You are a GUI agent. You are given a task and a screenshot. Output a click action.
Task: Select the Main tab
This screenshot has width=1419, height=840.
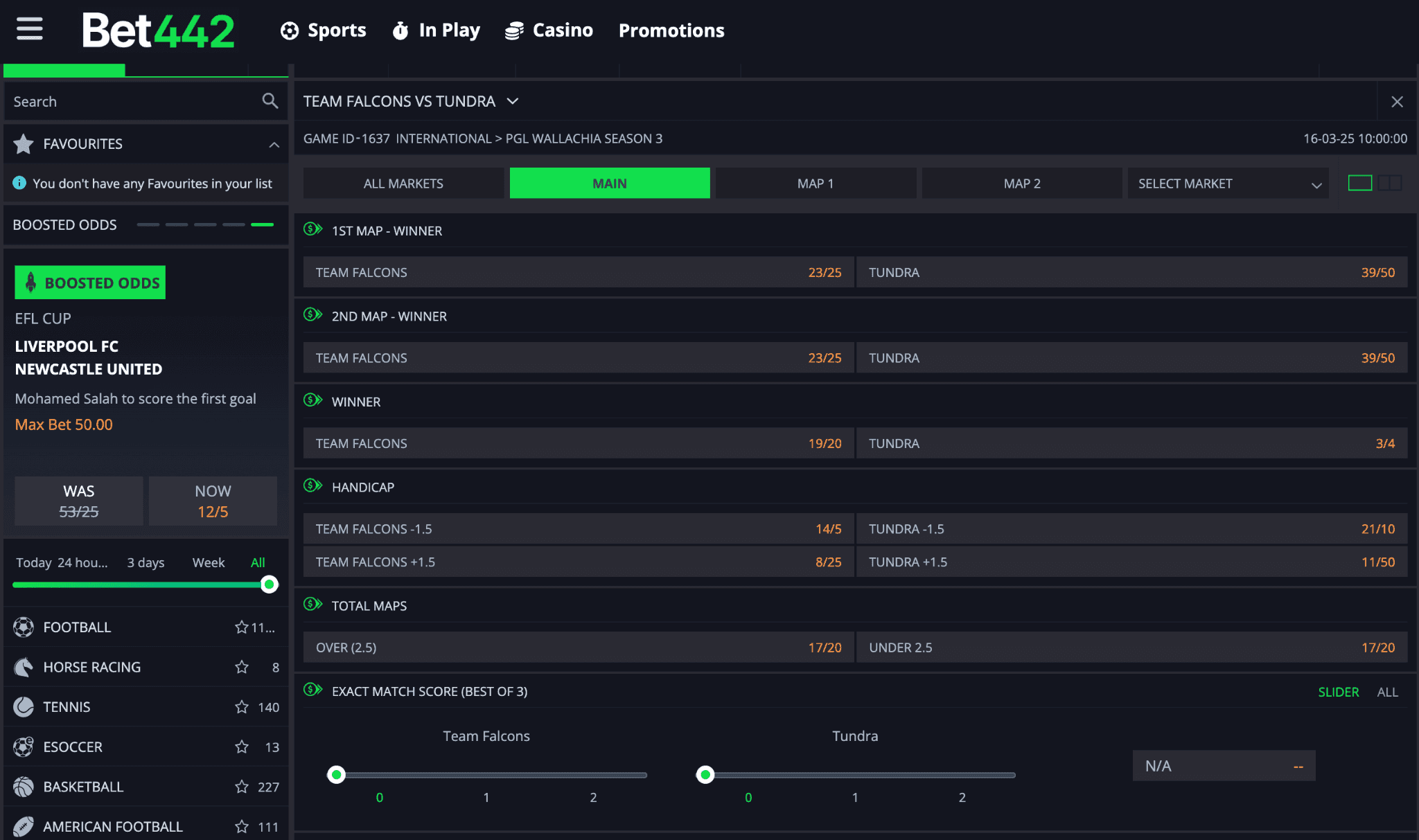(x=610, y=184)
